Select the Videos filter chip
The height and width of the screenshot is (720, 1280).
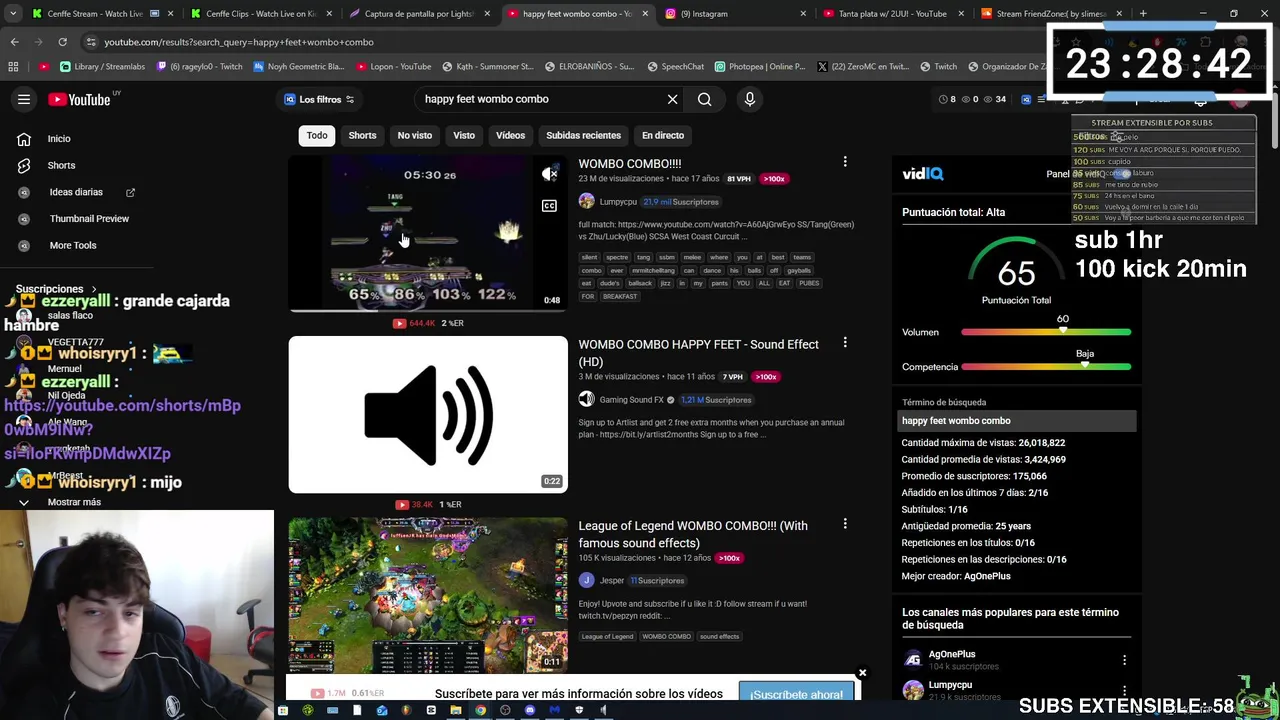tap(510, 135)
